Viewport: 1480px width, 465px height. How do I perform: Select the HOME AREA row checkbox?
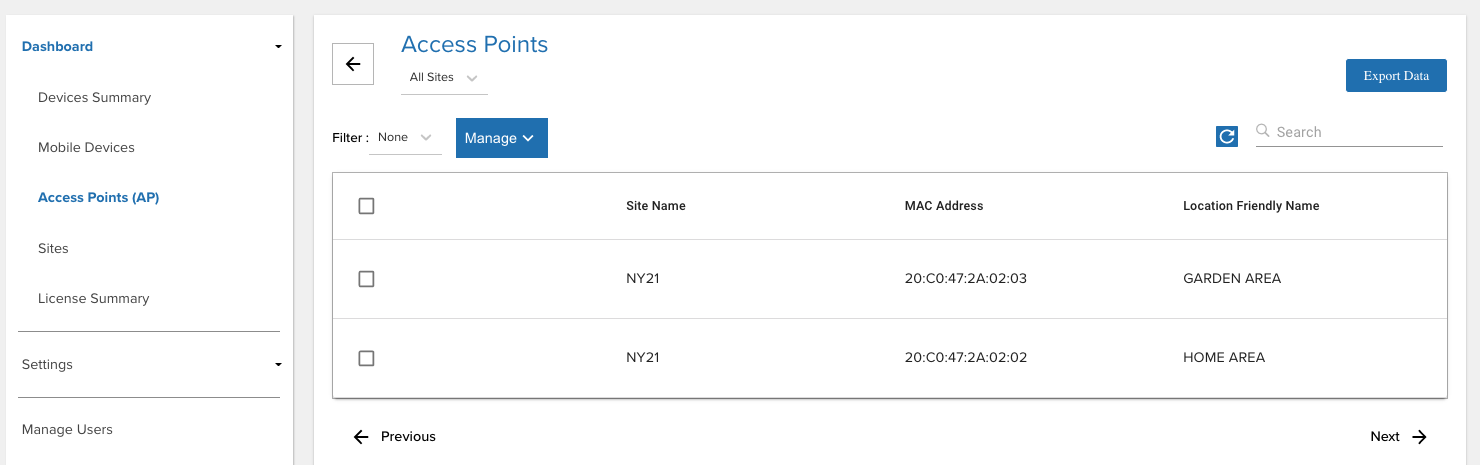tap(366, 358)
